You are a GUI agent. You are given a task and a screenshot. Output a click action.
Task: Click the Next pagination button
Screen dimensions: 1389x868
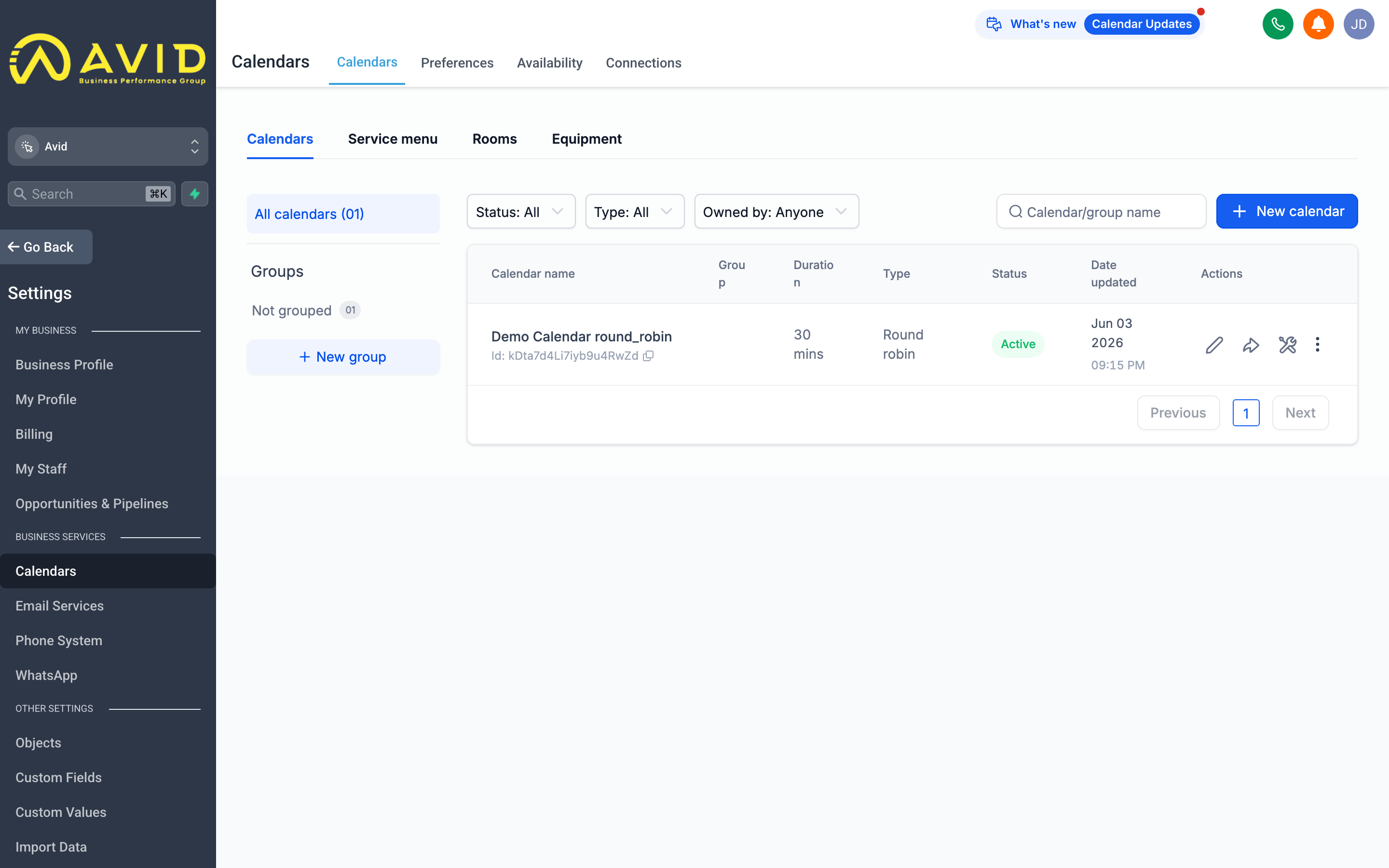click(1300, 413)
